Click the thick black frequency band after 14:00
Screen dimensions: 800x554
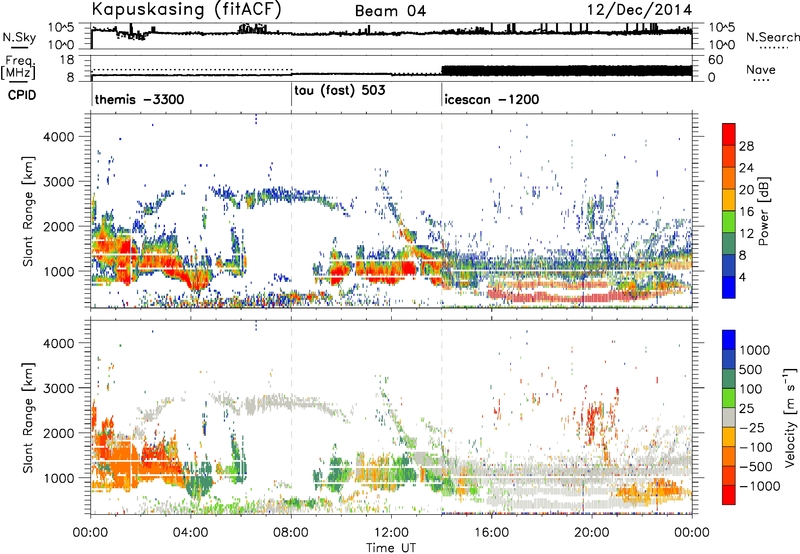(x=566, y=71)
